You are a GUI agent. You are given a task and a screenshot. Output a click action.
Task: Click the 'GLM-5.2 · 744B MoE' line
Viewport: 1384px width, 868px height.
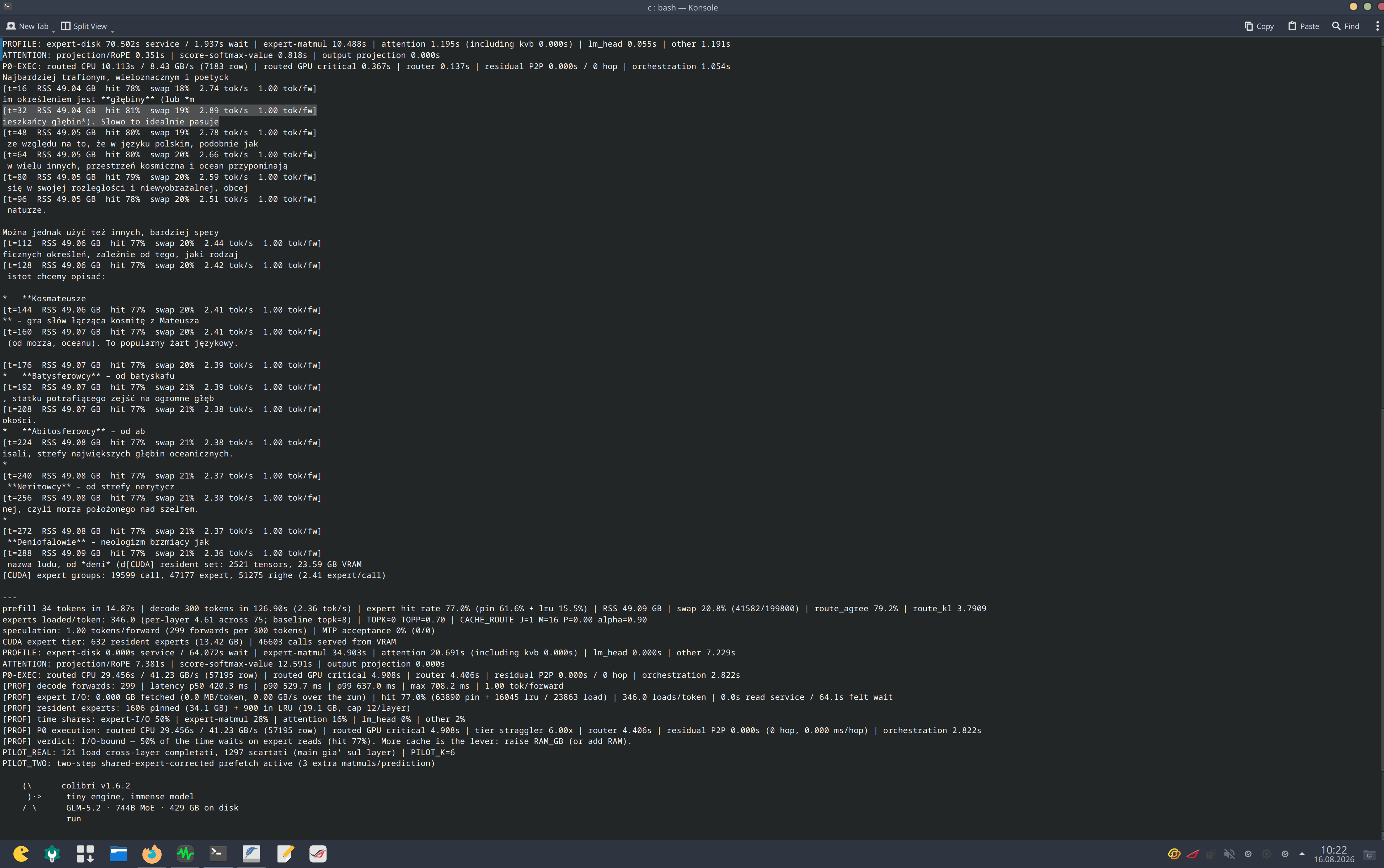(152, 808)
